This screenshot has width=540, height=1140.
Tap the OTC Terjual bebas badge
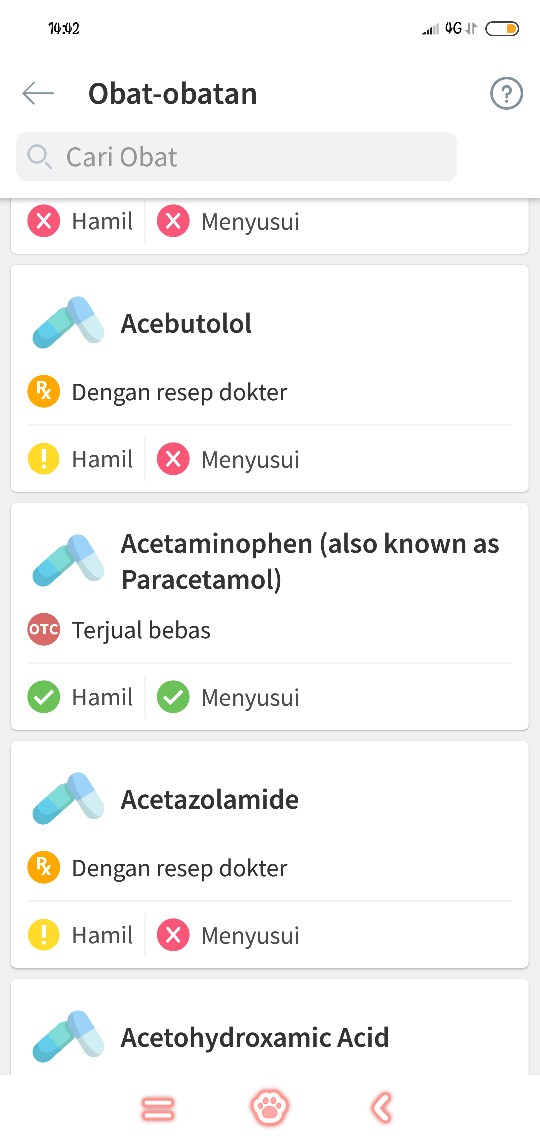[x=44, y=630]
